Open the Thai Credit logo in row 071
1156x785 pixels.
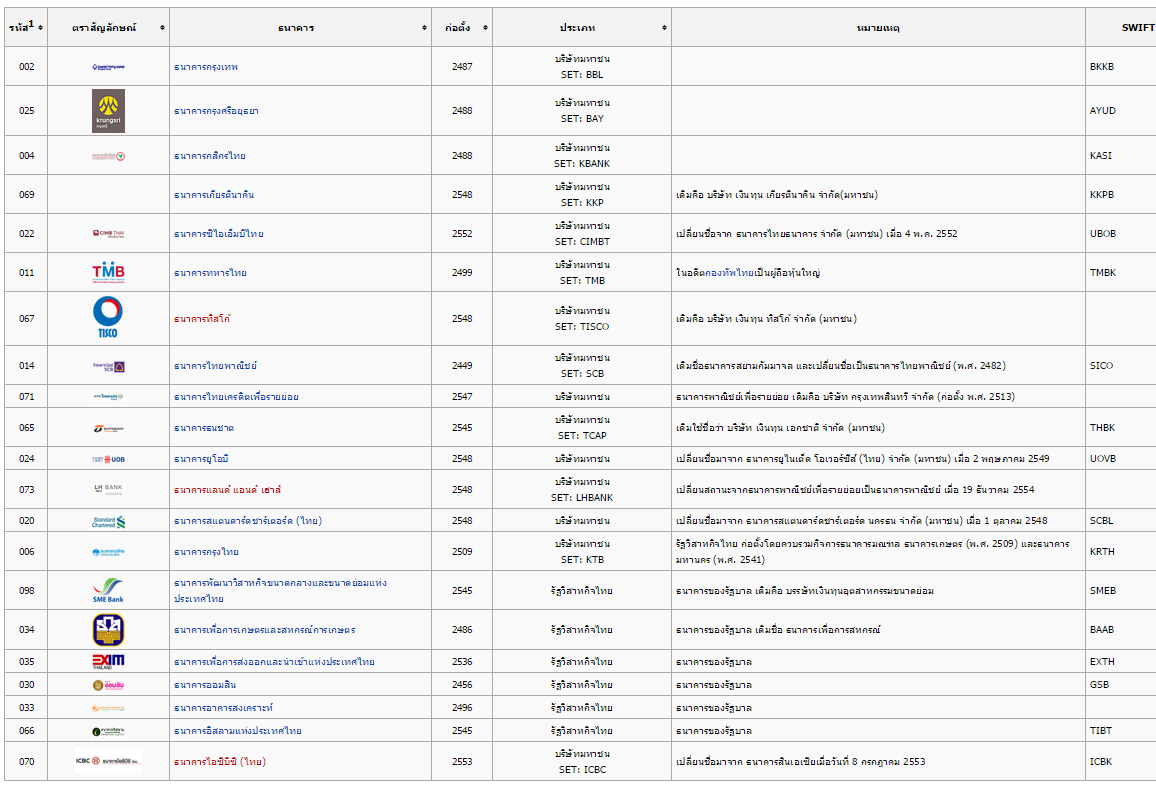pyautogui.click(x=108, y=397)
